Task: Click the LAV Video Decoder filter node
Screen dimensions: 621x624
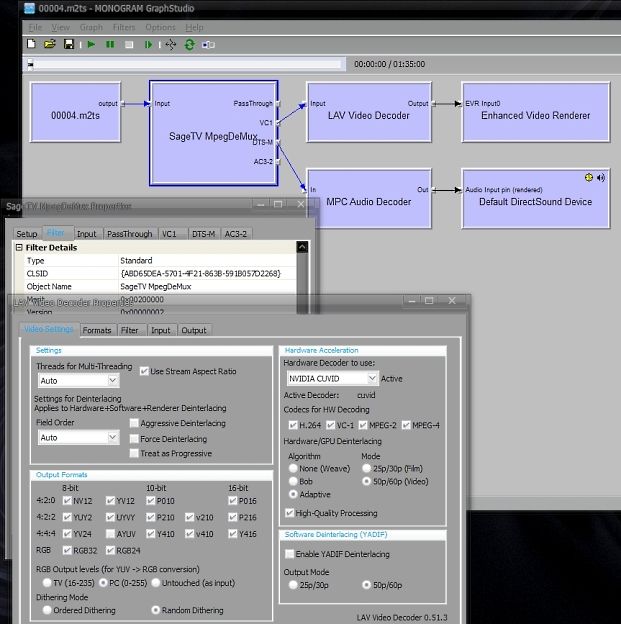Action: [368, 115]
